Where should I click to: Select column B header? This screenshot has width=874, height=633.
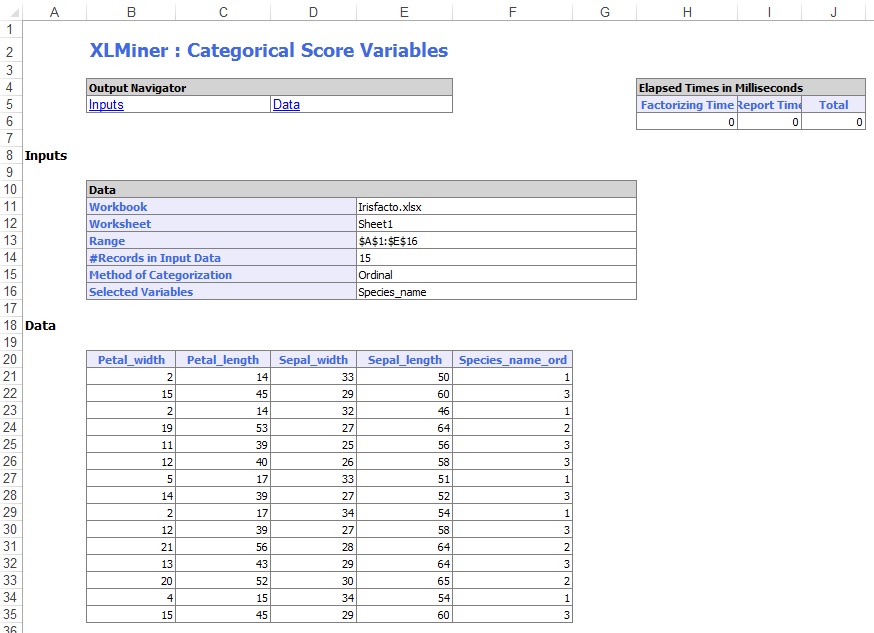pyautogui.click(x=131, y=12)
